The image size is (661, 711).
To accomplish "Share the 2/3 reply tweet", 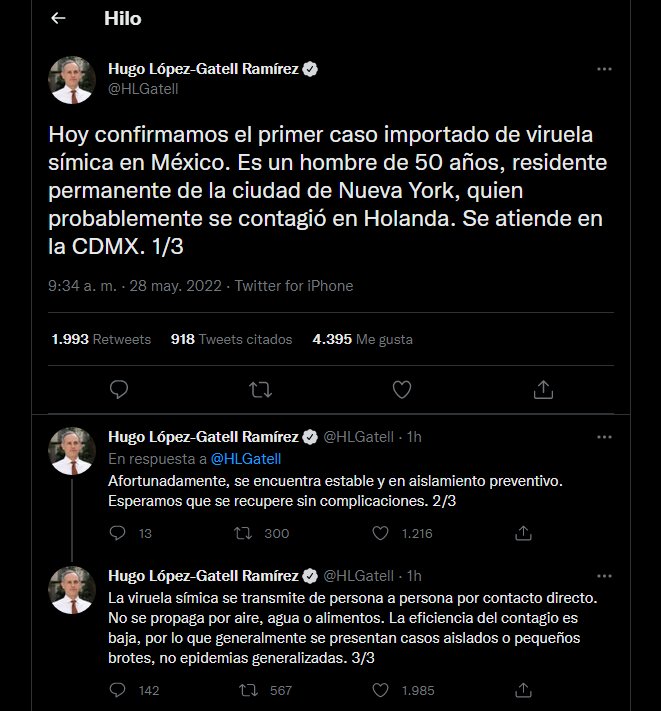I will 520,534.
